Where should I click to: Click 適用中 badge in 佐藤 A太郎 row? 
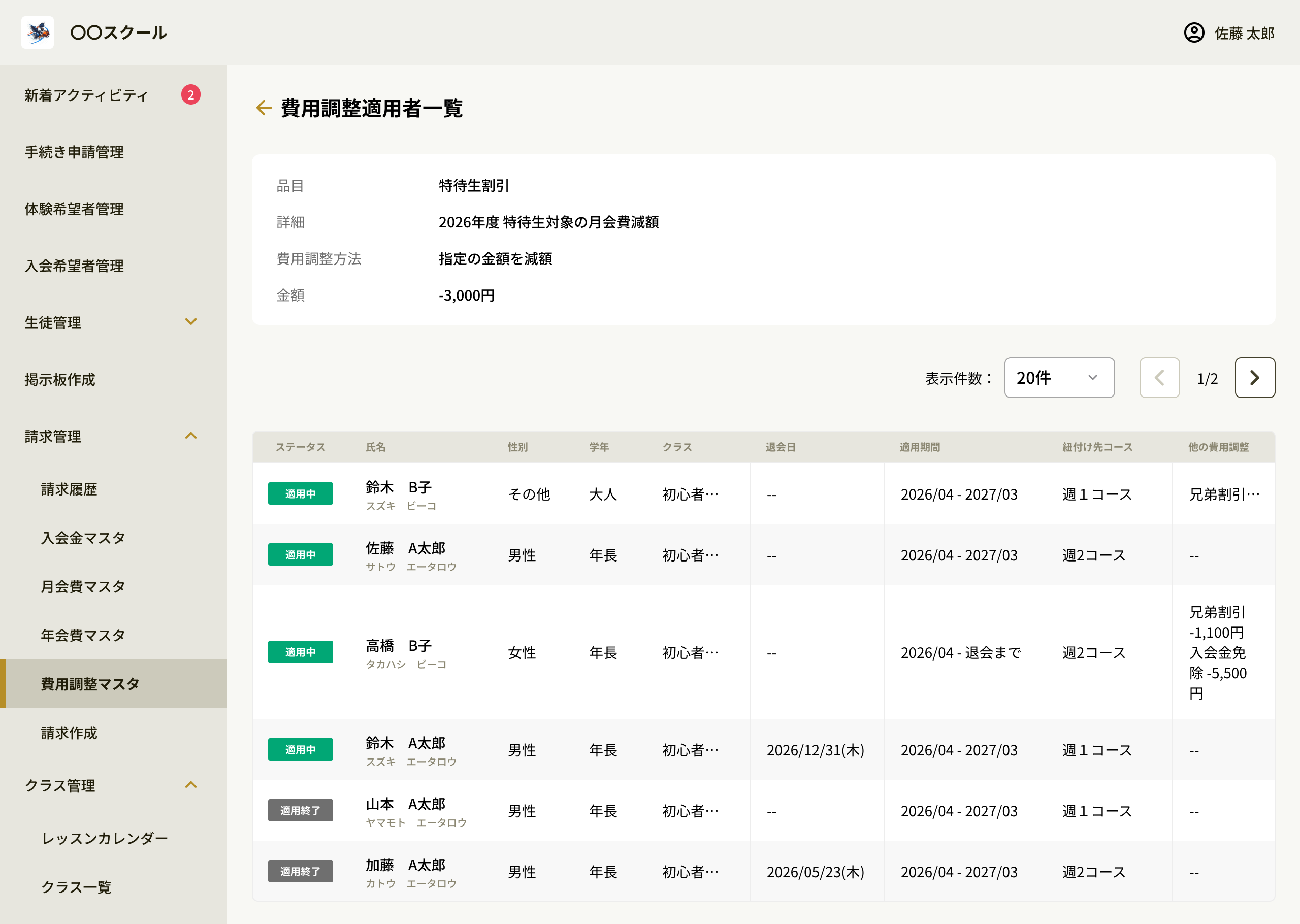click(301, 555)
